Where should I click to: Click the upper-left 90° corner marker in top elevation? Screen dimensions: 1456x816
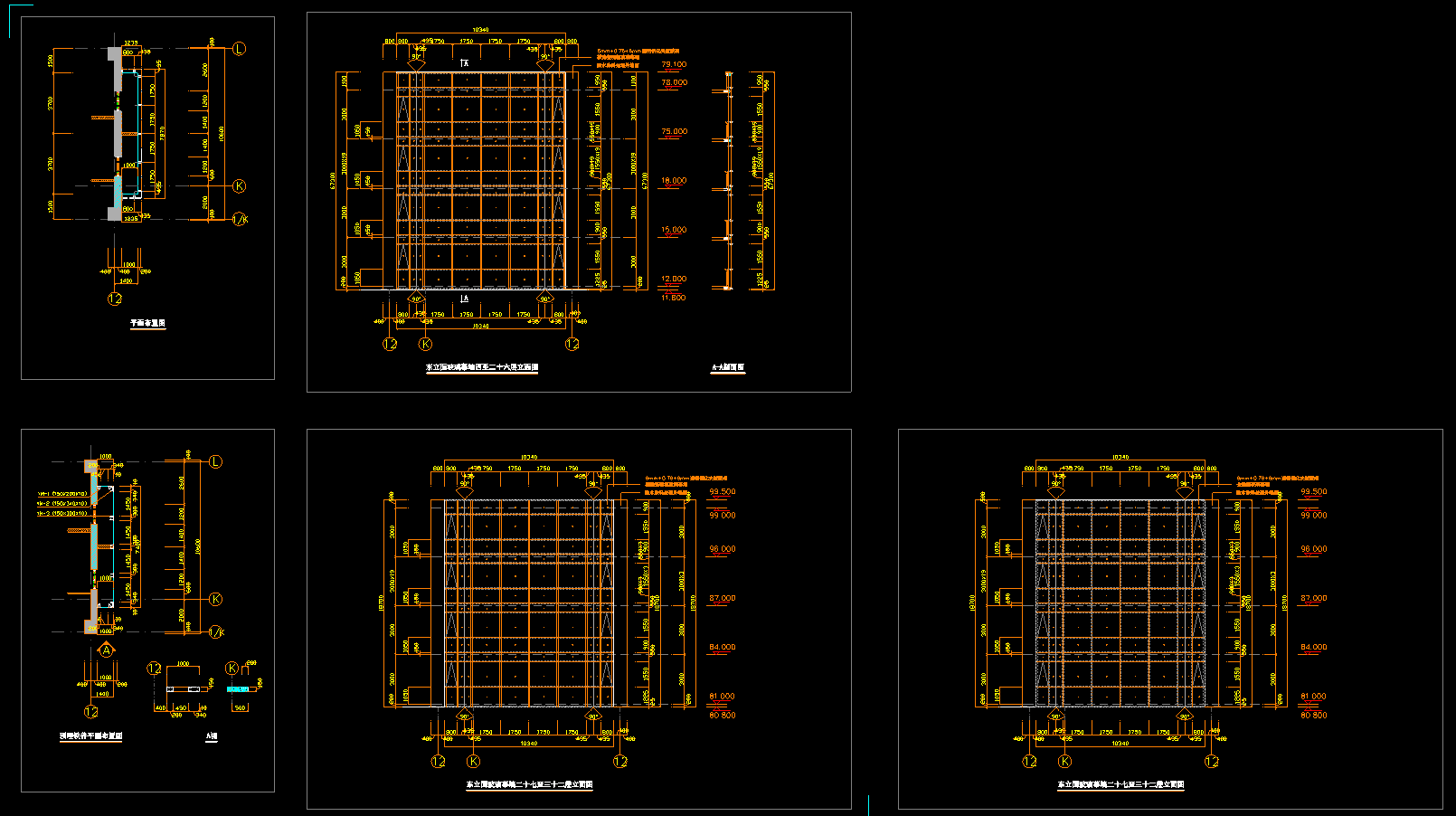[416, 59]
